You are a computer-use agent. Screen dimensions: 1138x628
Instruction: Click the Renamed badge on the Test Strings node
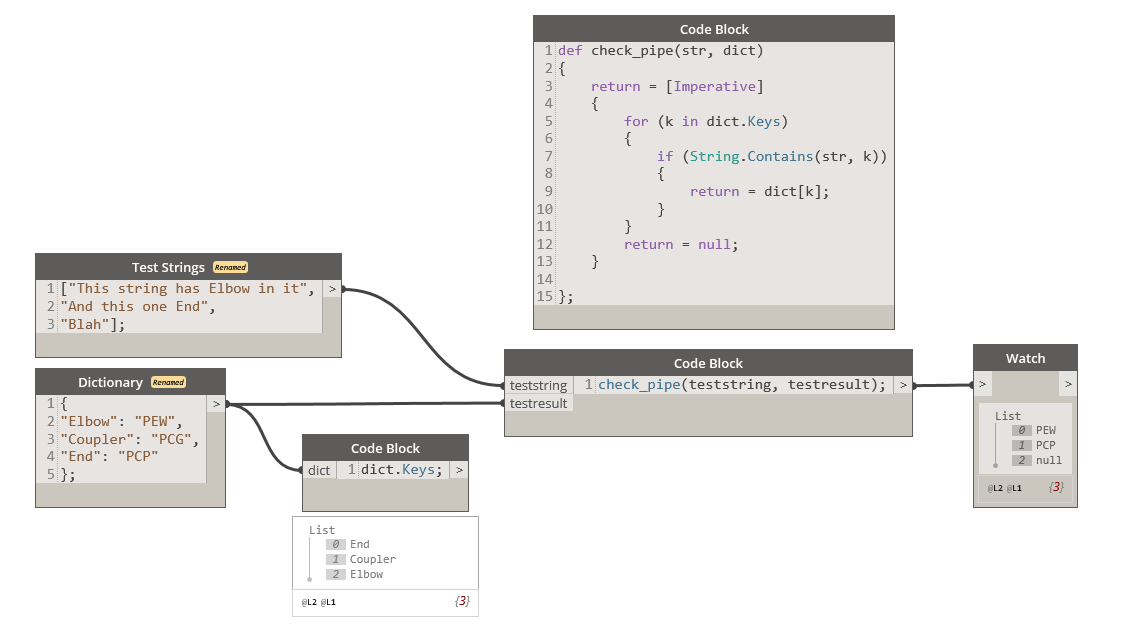click(230, 267)
